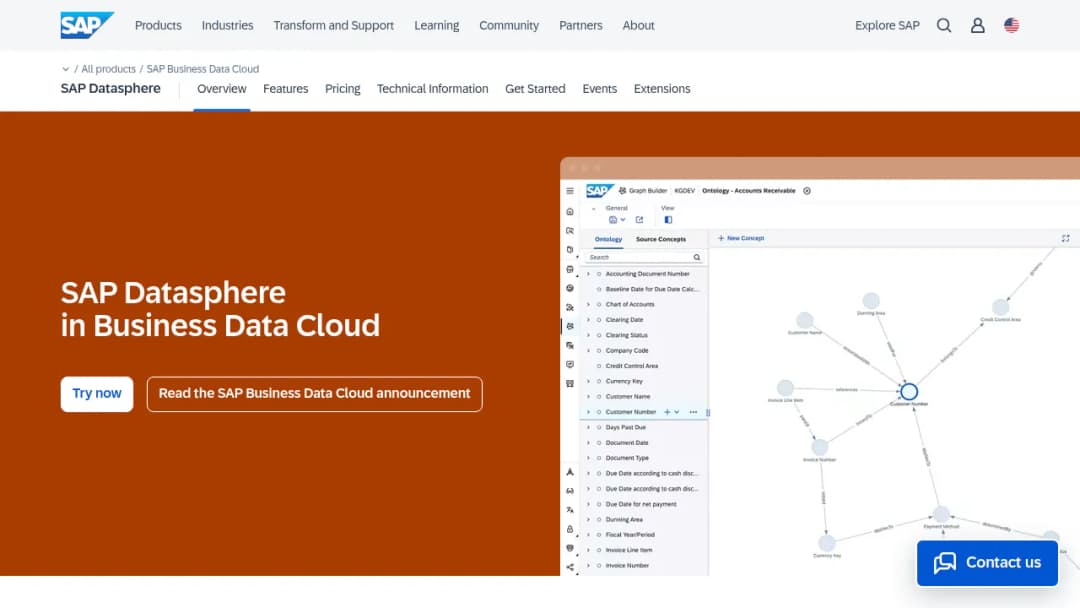The width and height of the screenshot is (1080, 608).
Task: Switch to the Pricing tab
Action: (343, 89)
